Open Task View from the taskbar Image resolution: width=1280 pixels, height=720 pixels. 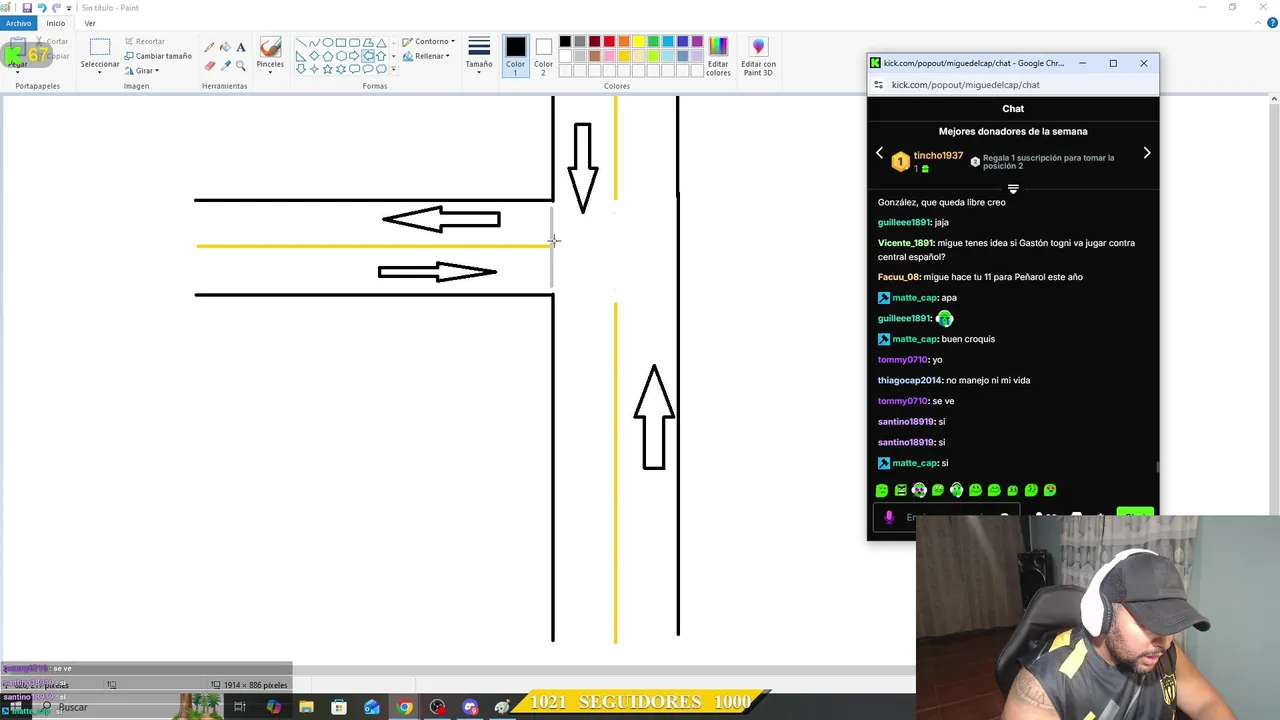[x=240, y=707]
